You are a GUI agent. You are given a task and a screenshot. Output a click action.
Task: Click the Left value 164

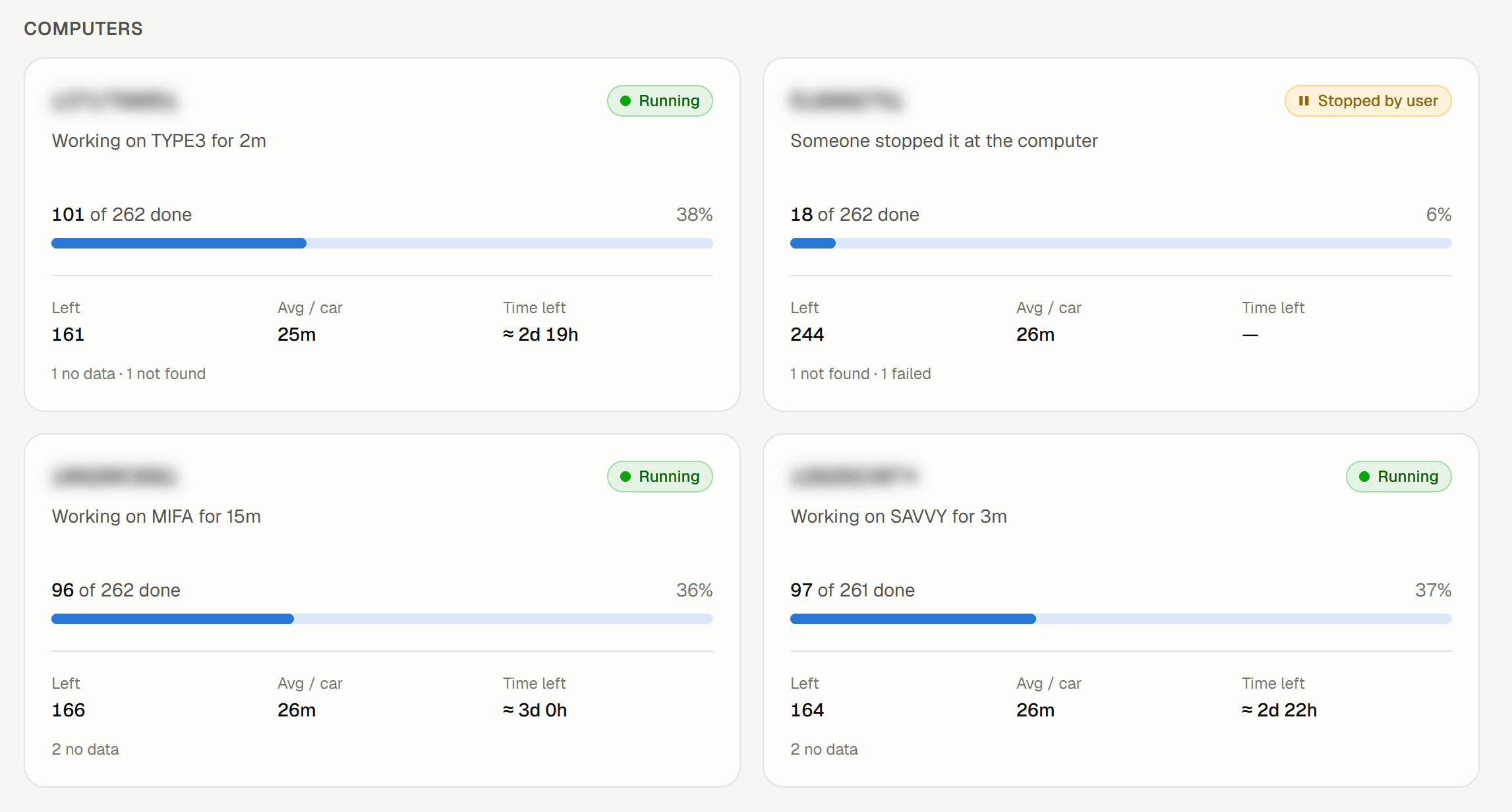(807, 710)
